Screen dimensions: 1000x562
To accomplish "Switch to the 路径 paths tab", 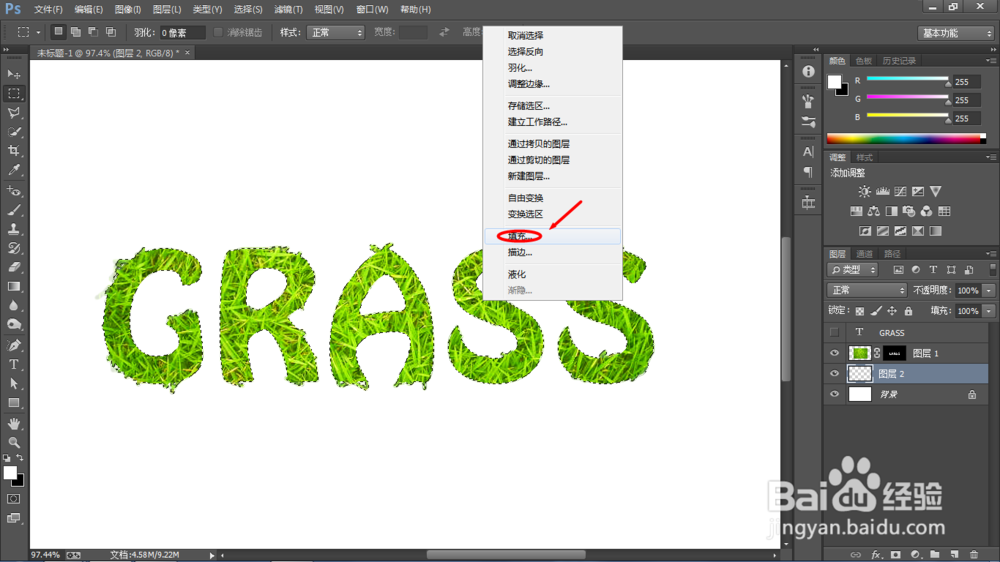I will pos(892,254).
